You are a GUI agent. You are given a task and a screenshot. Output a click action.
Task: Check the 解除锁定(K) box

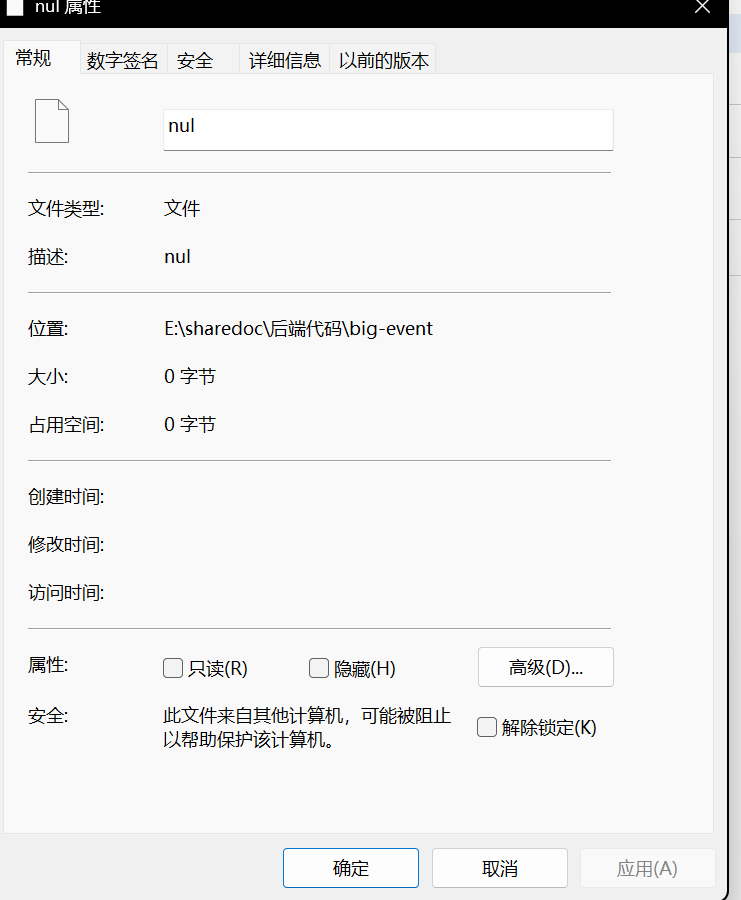[x=487, y=727]
